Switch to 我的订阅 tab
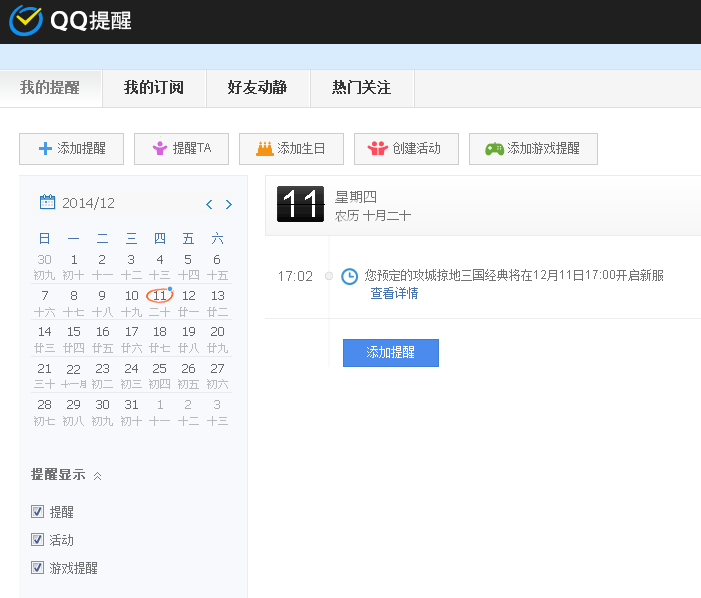This screenshot has width=701, height=598. pyautogui.click(x=154, y=88)
